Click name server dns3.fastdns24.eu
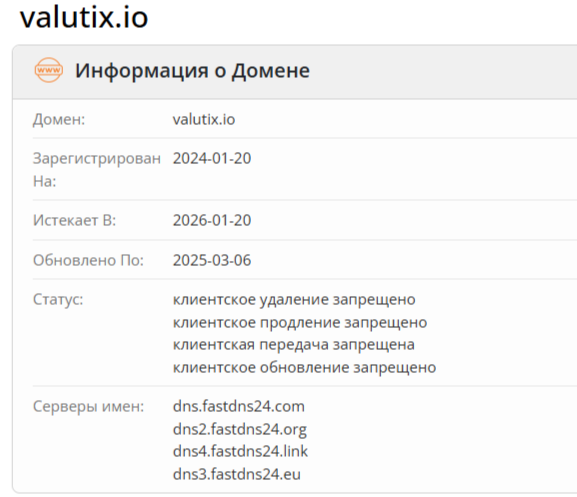Image resolution: width=577 pixels, height=497 pixels. 237,474
